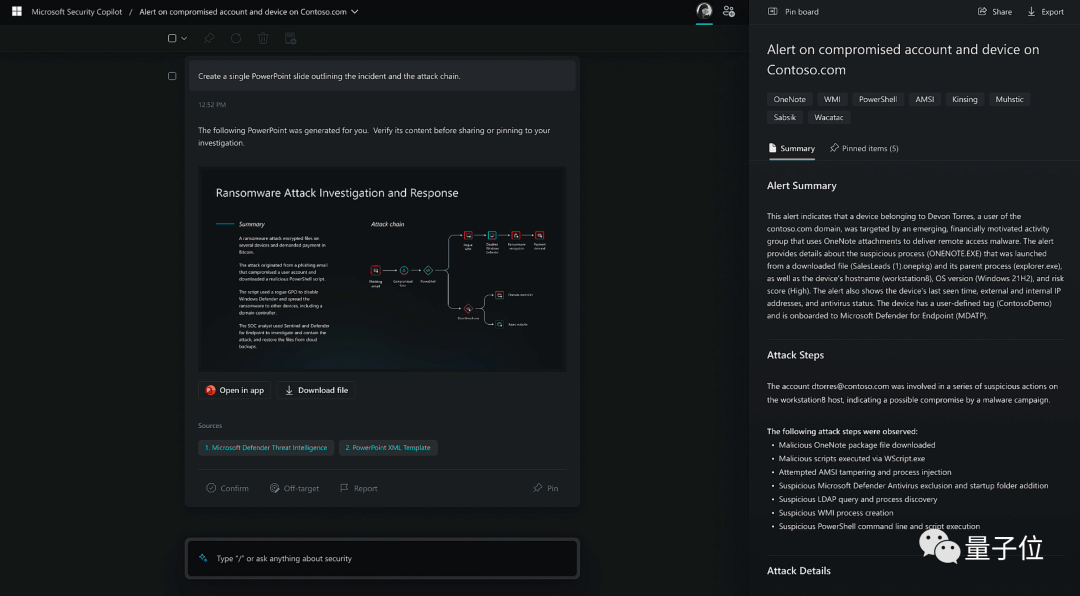Viewport: 1080px width, 596px height.
Task: Click the Alert Summary heading
Action: click(801, 186)
